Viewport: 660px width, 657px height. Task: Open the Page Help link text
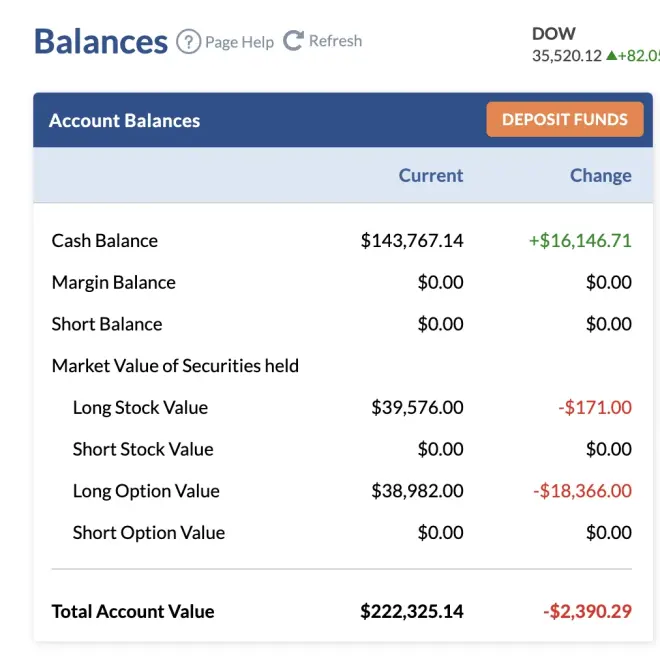[x=239, y=42]
